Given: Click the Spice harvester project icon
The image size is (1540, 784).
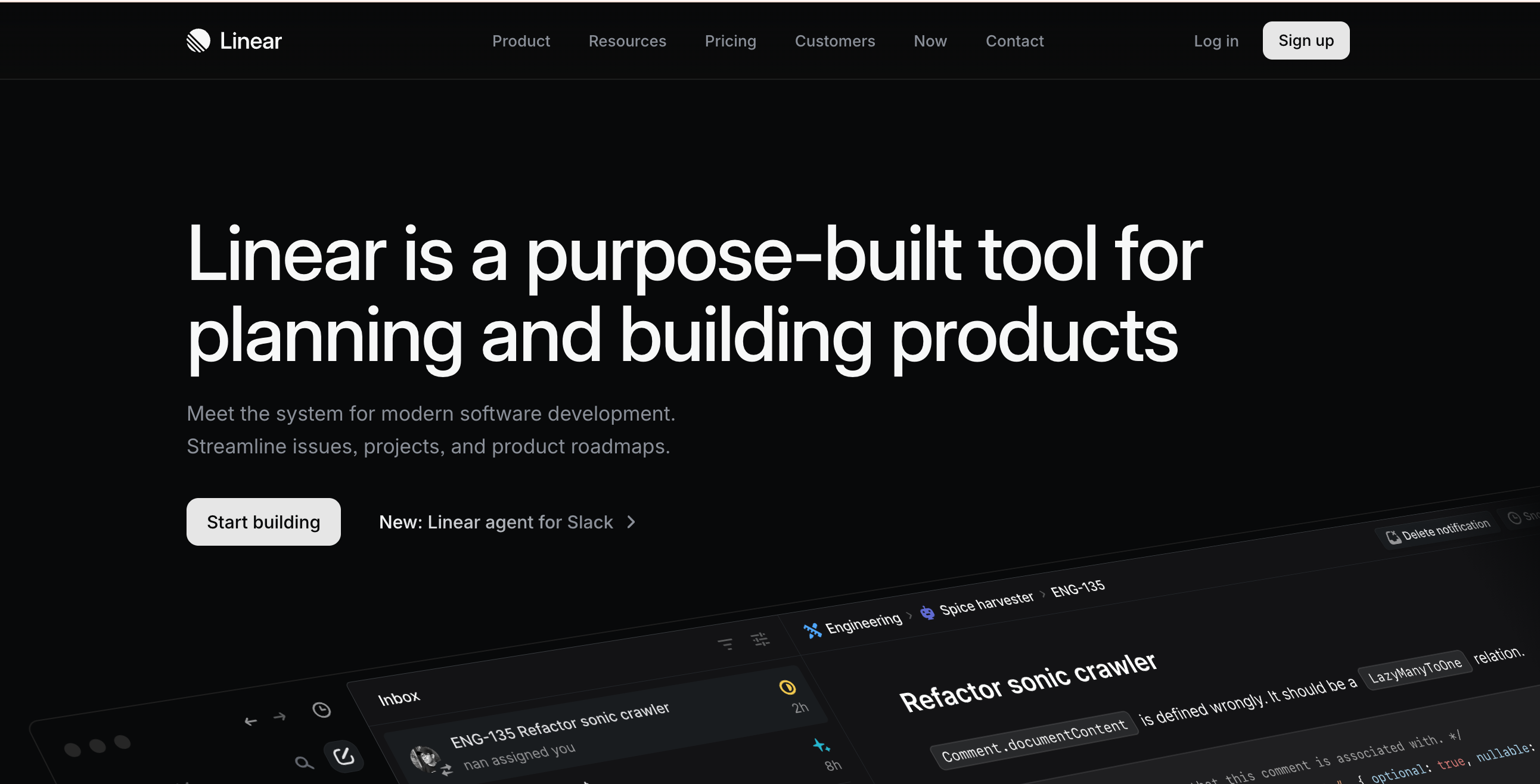Looking at the screenshot, I should coord(927,612).
